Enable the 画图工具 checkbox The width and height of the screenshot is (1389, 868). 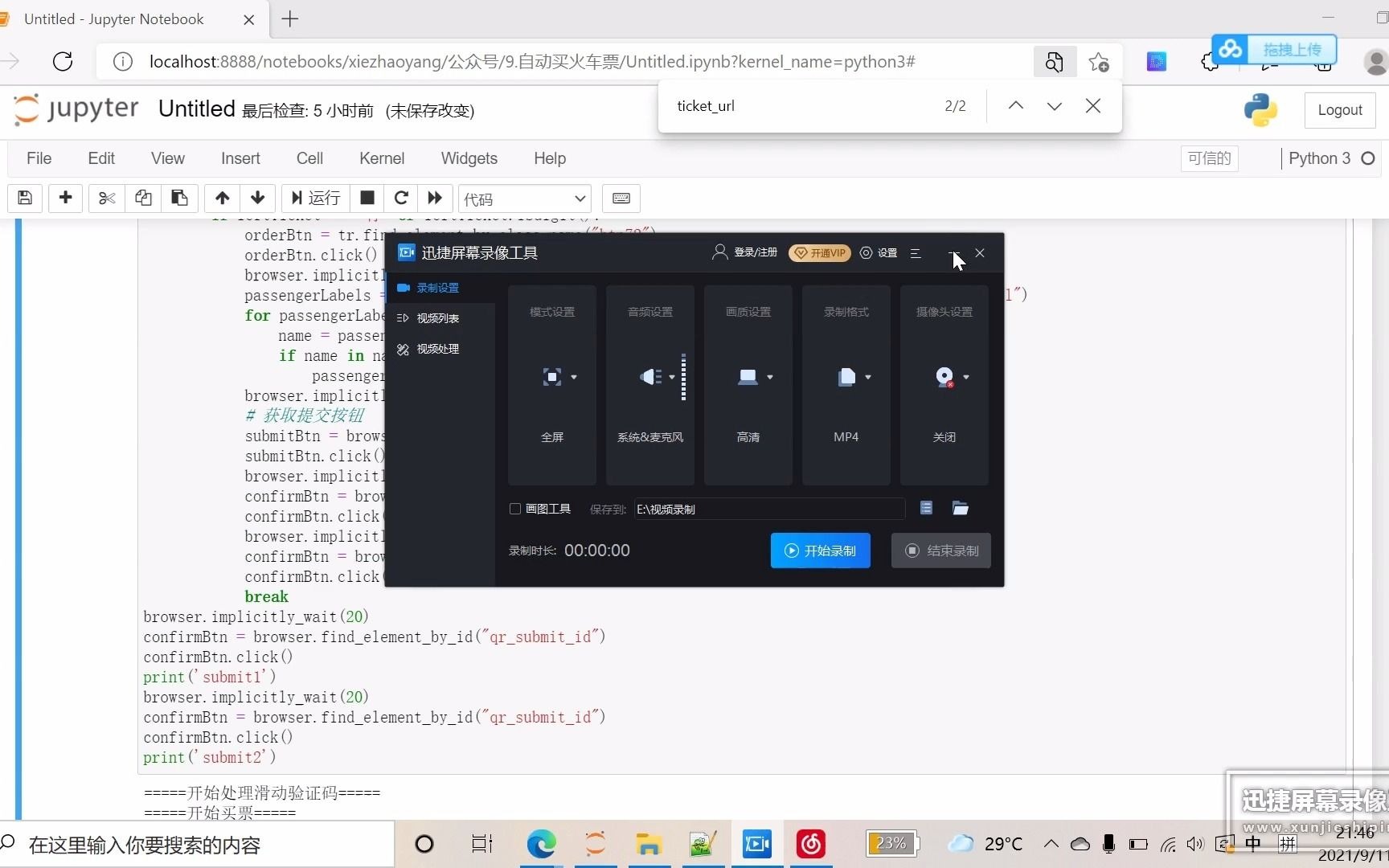(x=515, y=509)
